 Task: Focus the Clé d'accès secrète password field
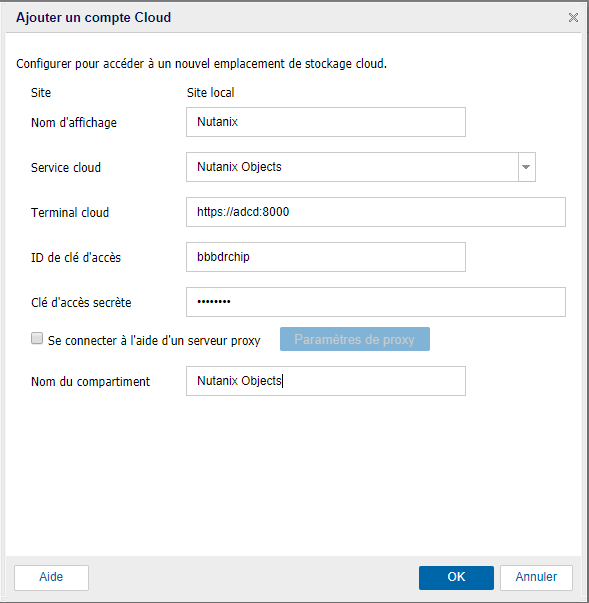tap(376, 302)
